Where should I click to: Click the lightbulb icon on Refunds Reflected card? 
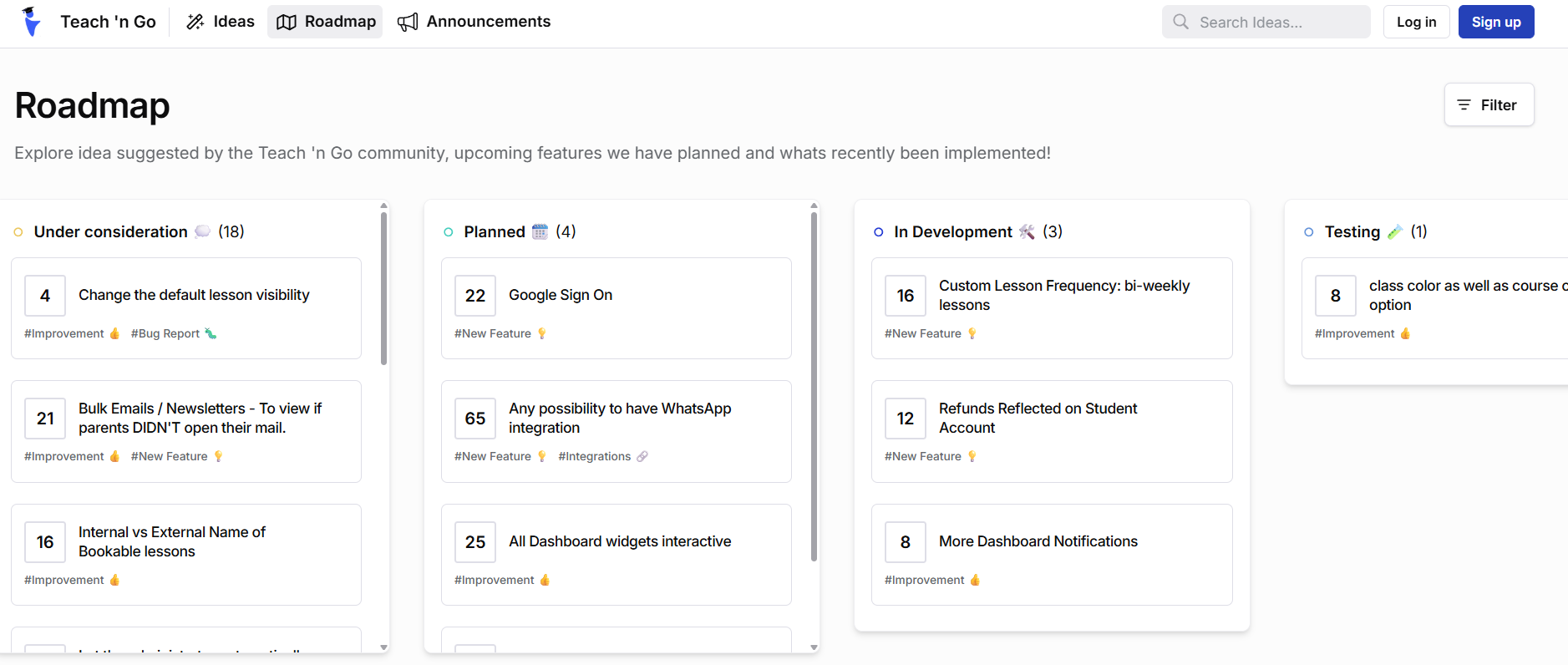click(972, 456)
